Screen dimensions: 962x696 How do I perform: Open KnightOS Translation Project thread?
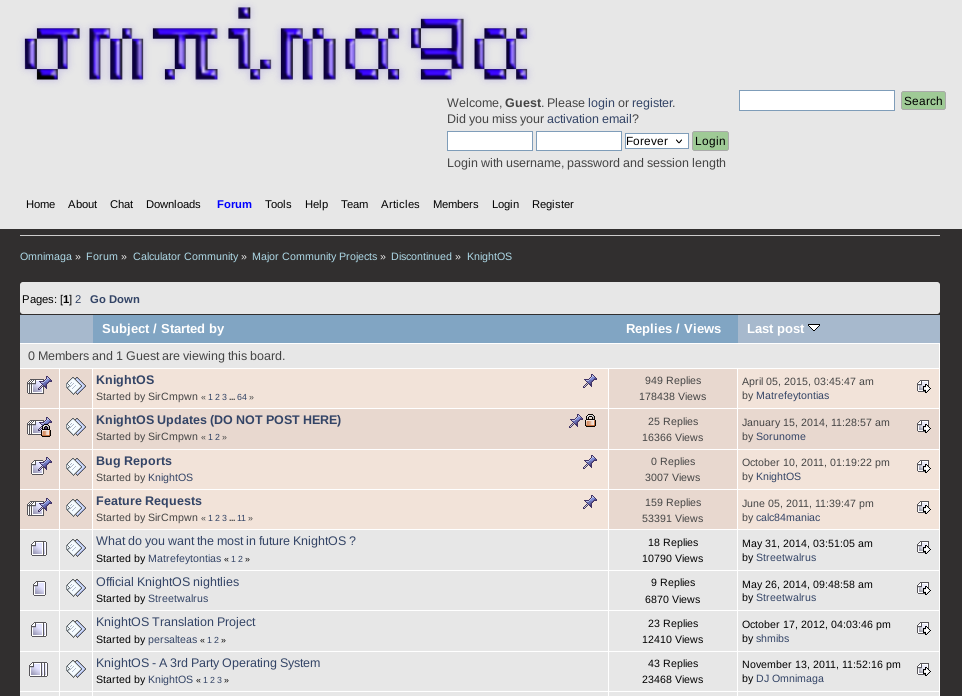(175, 622)
